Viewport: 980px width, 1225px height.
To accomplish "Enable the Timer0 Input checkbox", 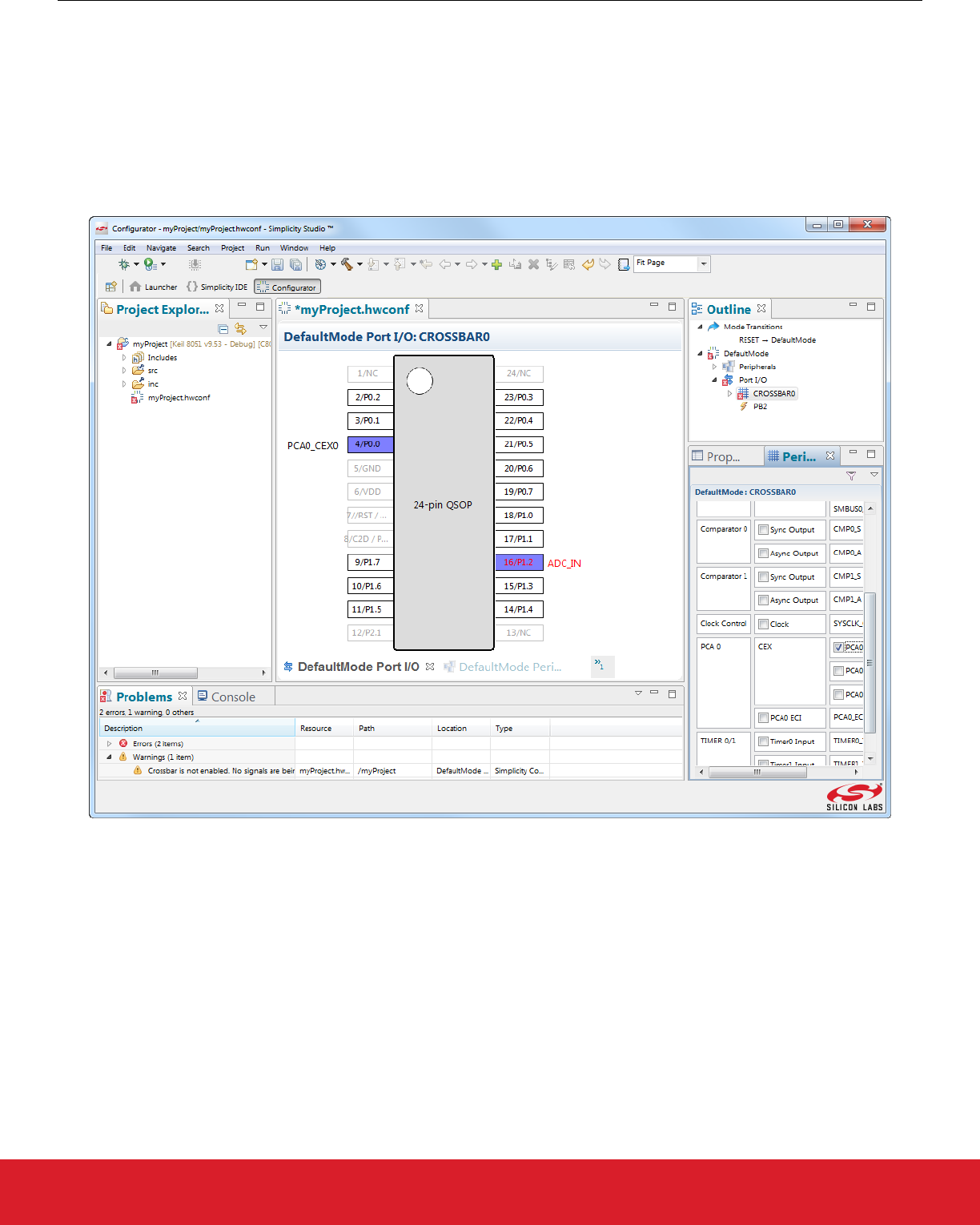I will click(x=763, y=741).
